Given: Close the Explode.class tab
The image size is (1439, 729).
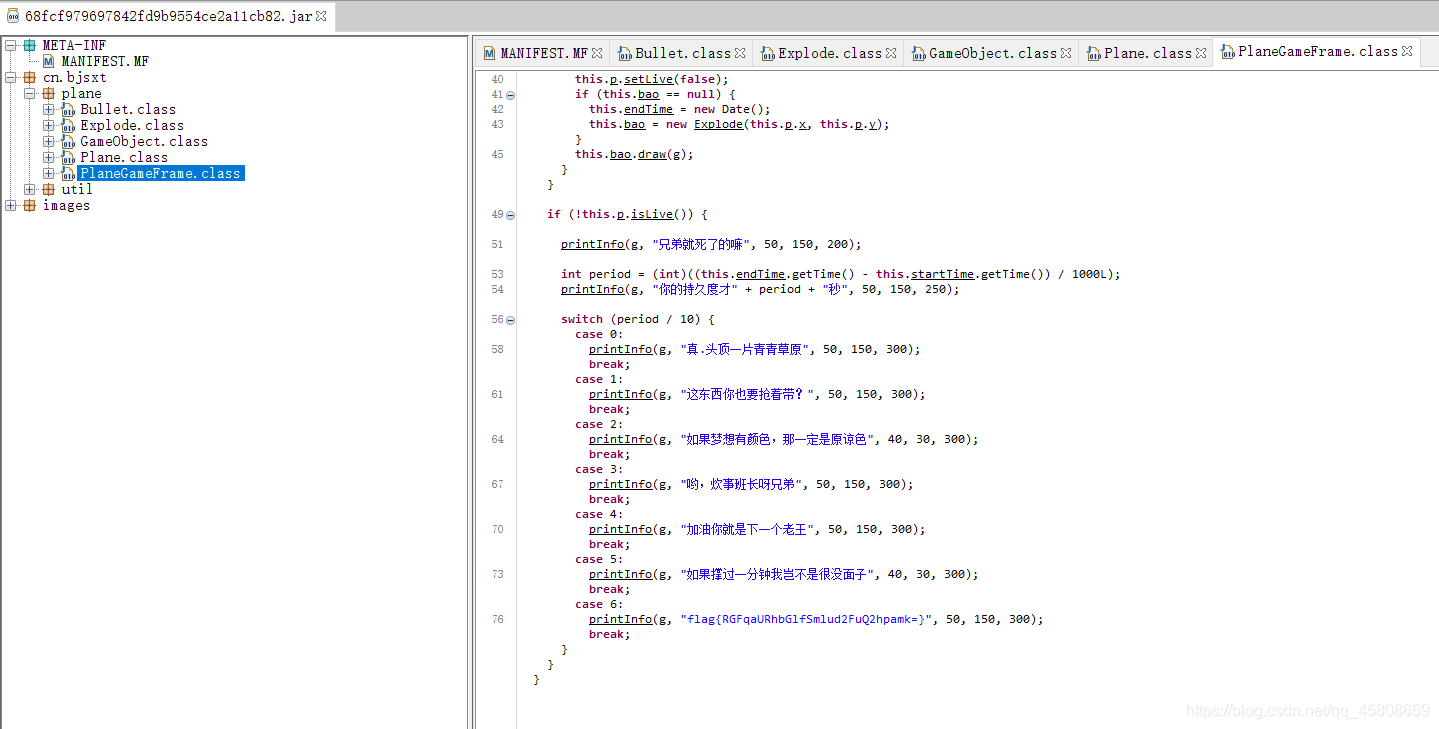Looking at the screenshot, I should (x=891, y=53).
